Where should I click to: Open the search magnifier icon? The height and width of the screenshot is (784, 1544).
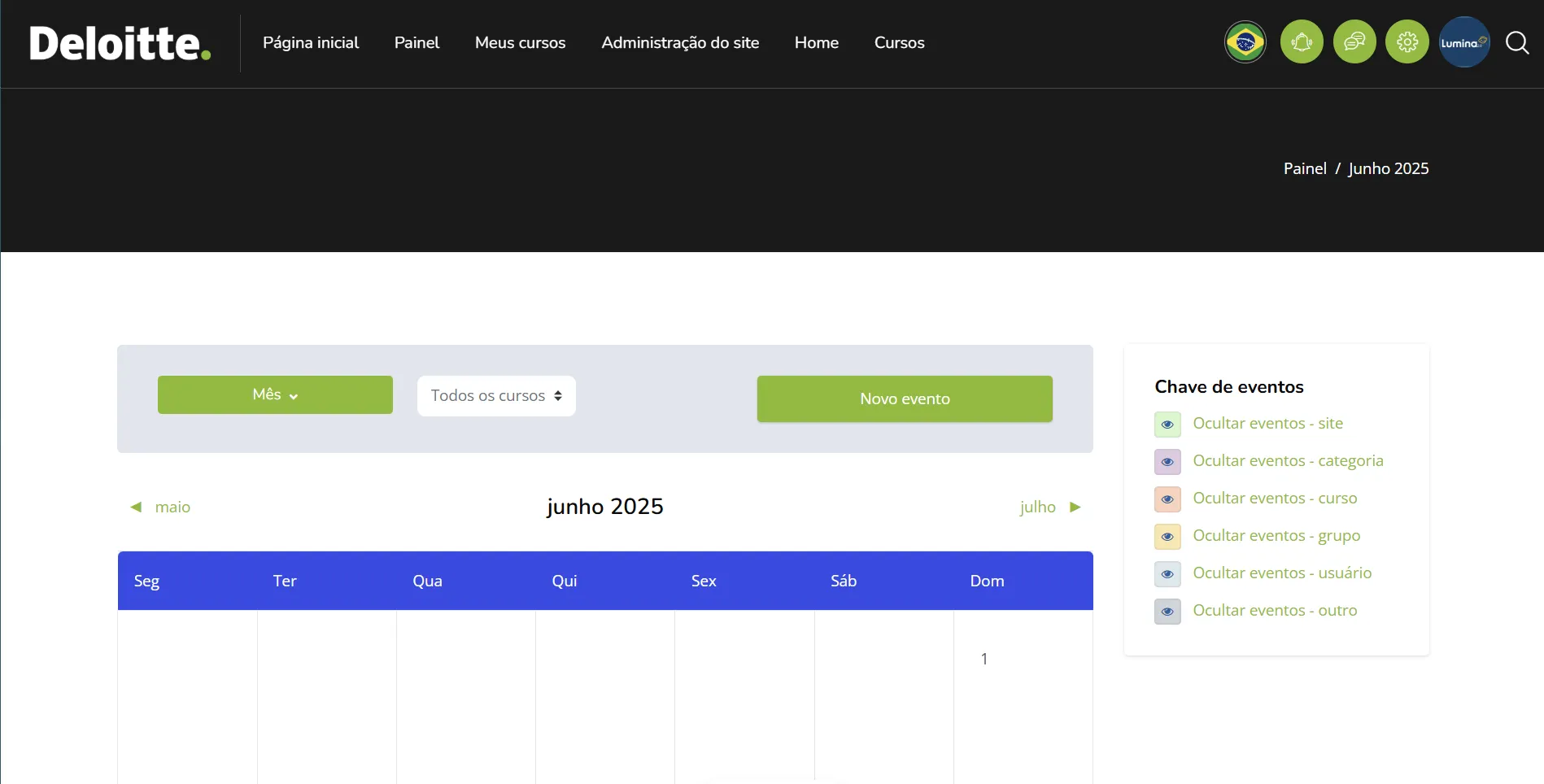click(1517, 43)
